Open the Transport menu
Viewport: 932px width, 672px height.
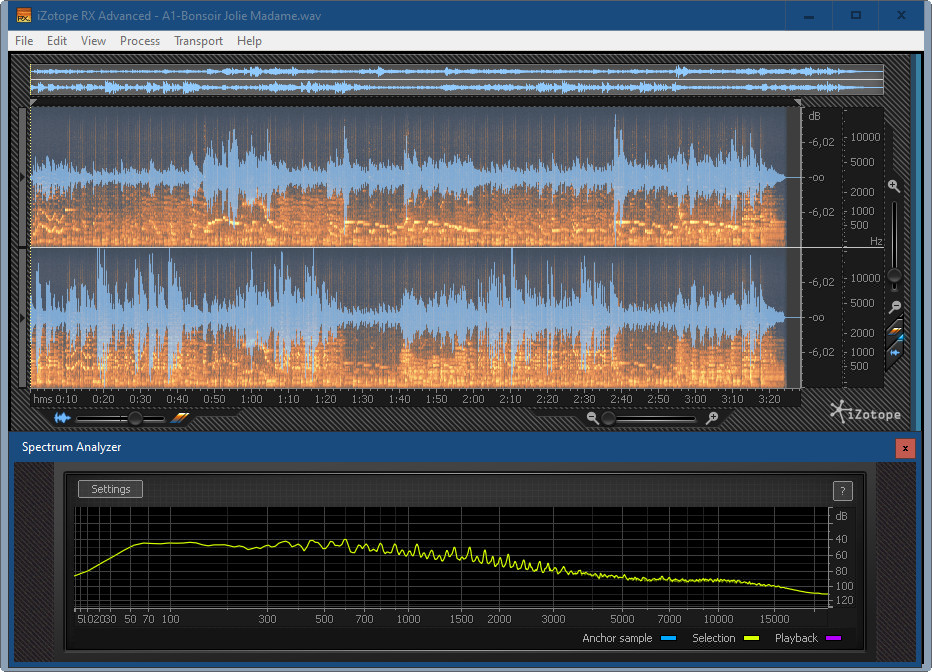(x=198, y=41)
